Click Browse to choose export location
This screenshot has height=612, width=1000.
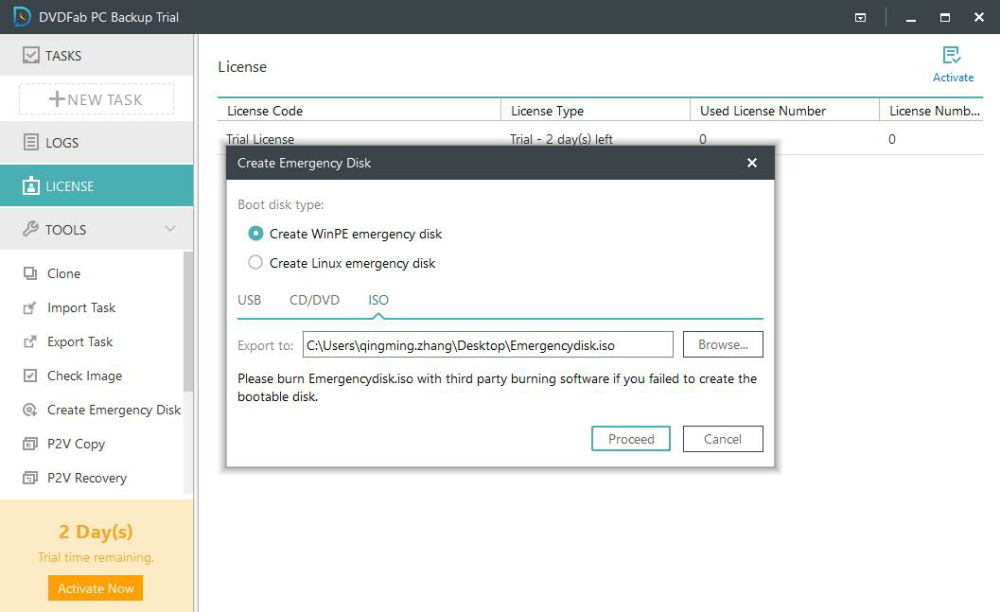723,344
